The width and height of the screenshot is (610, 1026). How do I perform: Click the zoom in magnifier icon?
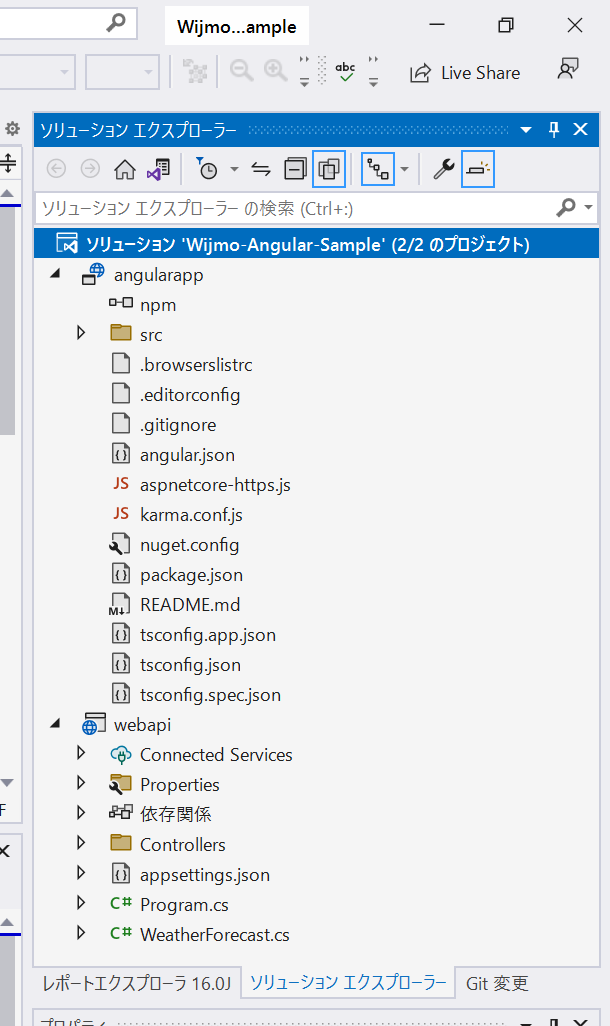click(276, 70)
